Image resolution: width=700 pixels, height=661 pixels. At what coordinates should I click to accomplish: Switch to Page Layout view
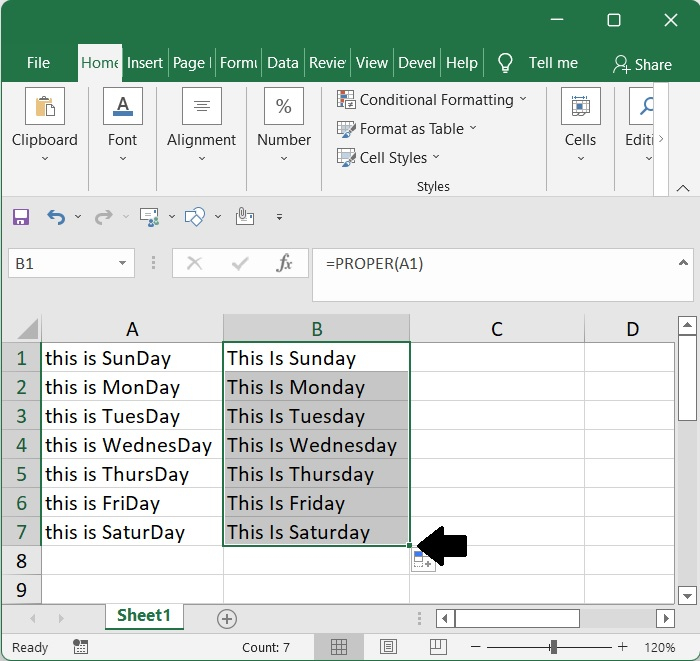(388, 647)
